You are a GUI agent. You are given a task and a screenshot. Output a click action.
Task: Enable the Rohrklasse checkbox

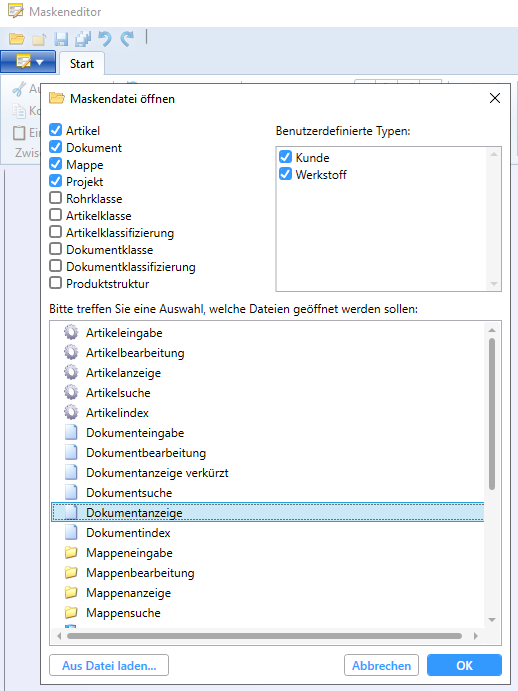[56, 198]
